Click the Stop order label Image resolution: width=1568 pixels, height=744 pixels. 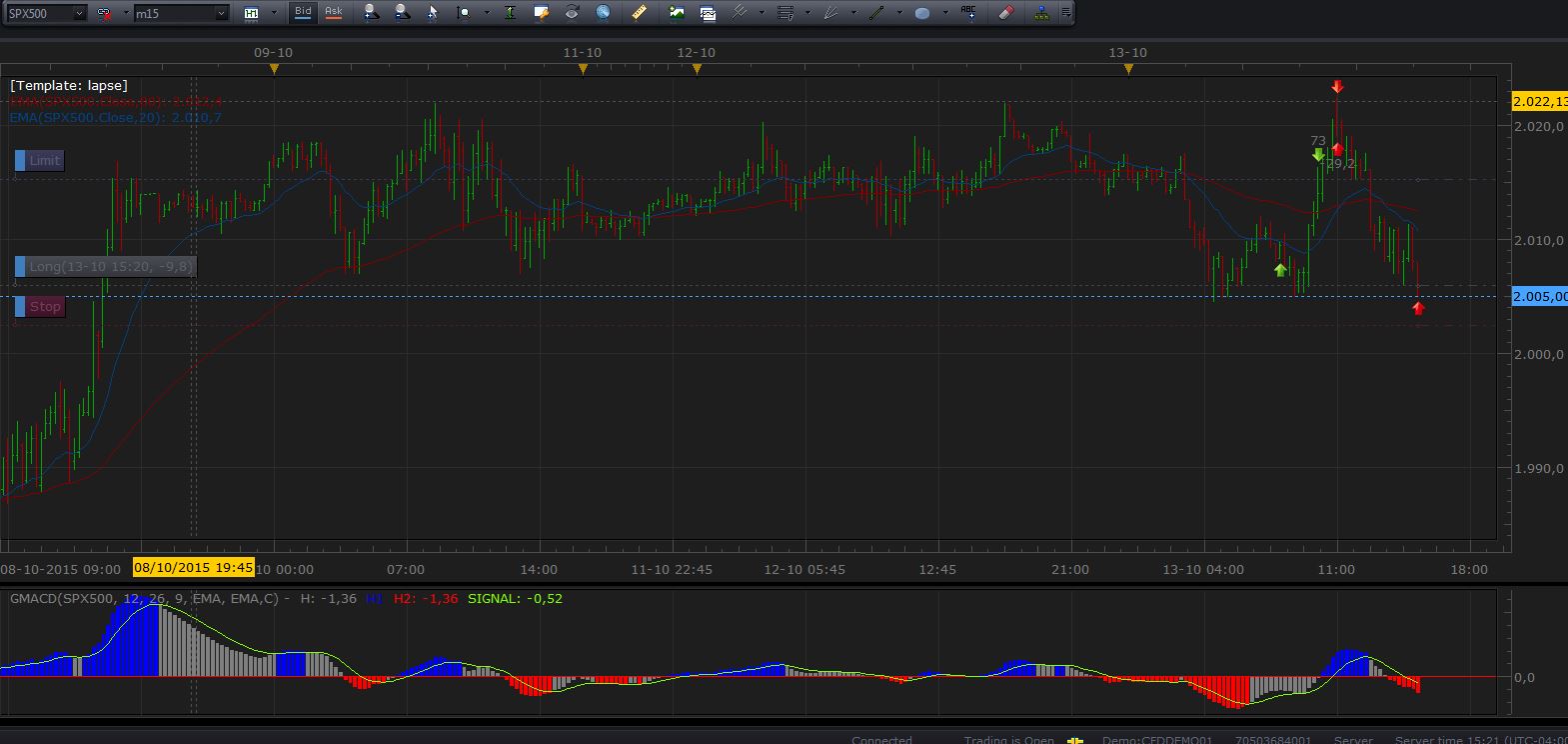[x=44, y=307]
